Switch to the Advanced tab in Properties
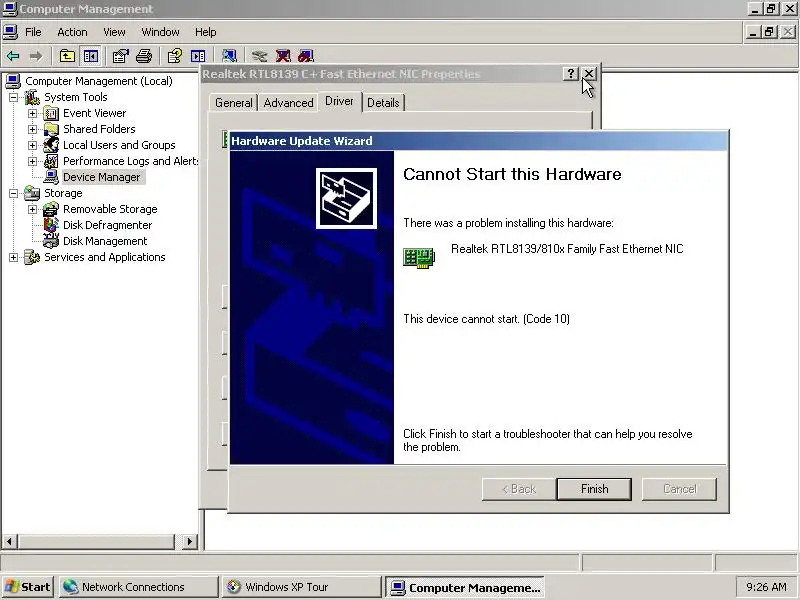The width and height of the screenshot is (800, 600). click(x=288, y=103)
